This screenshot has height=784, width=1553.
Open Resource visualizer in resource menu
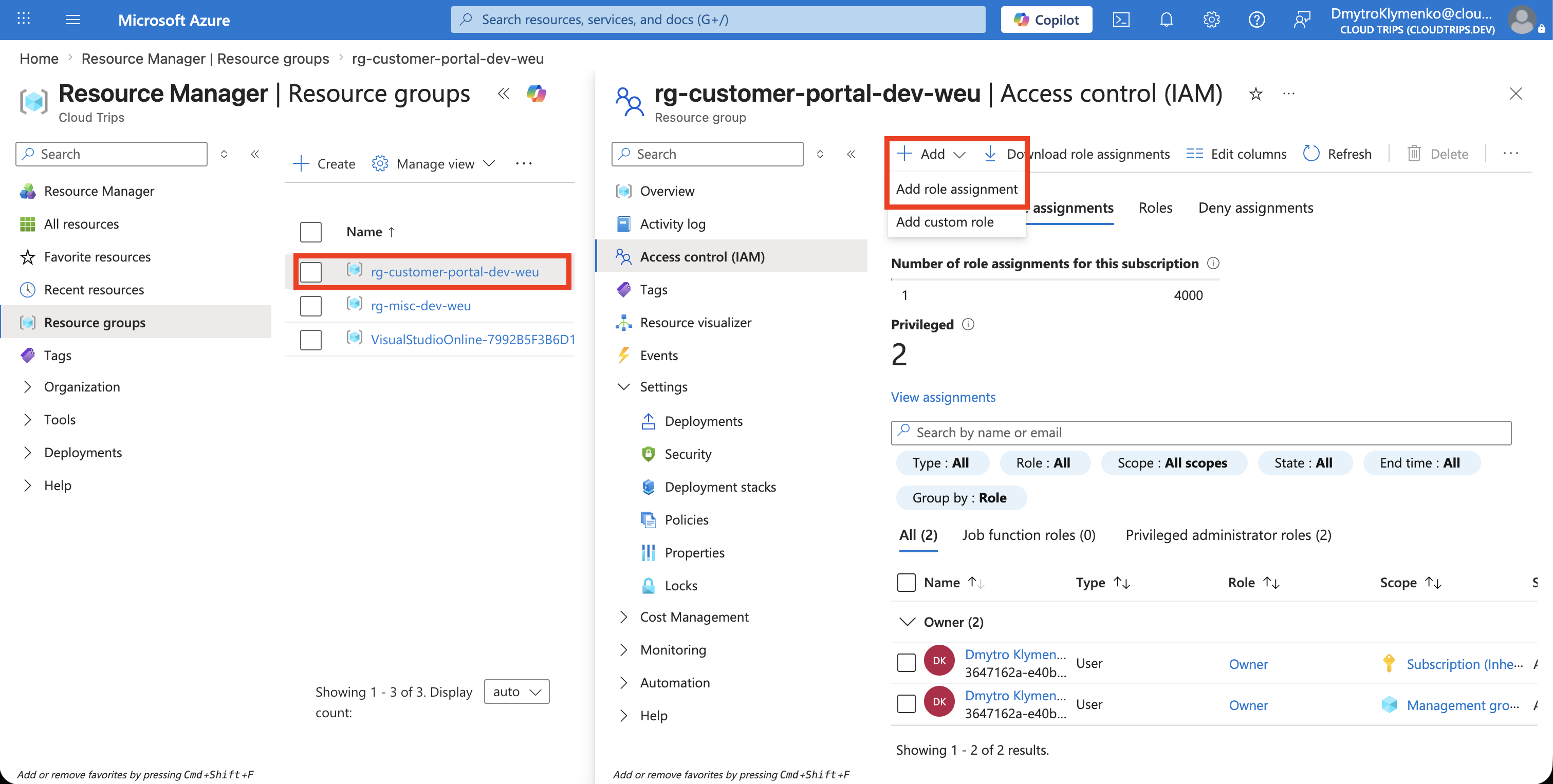coord(695,323)
